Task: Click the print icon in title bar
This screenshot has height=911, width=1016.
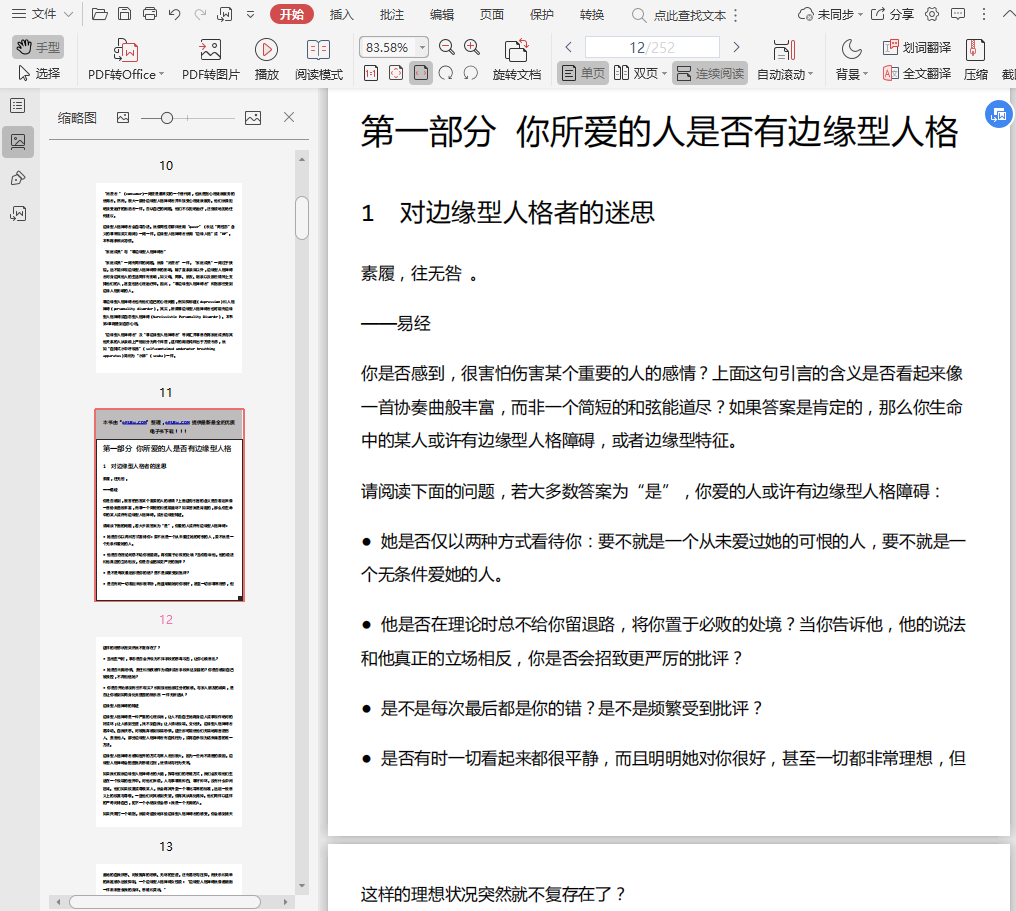Action: click(150, 14)
